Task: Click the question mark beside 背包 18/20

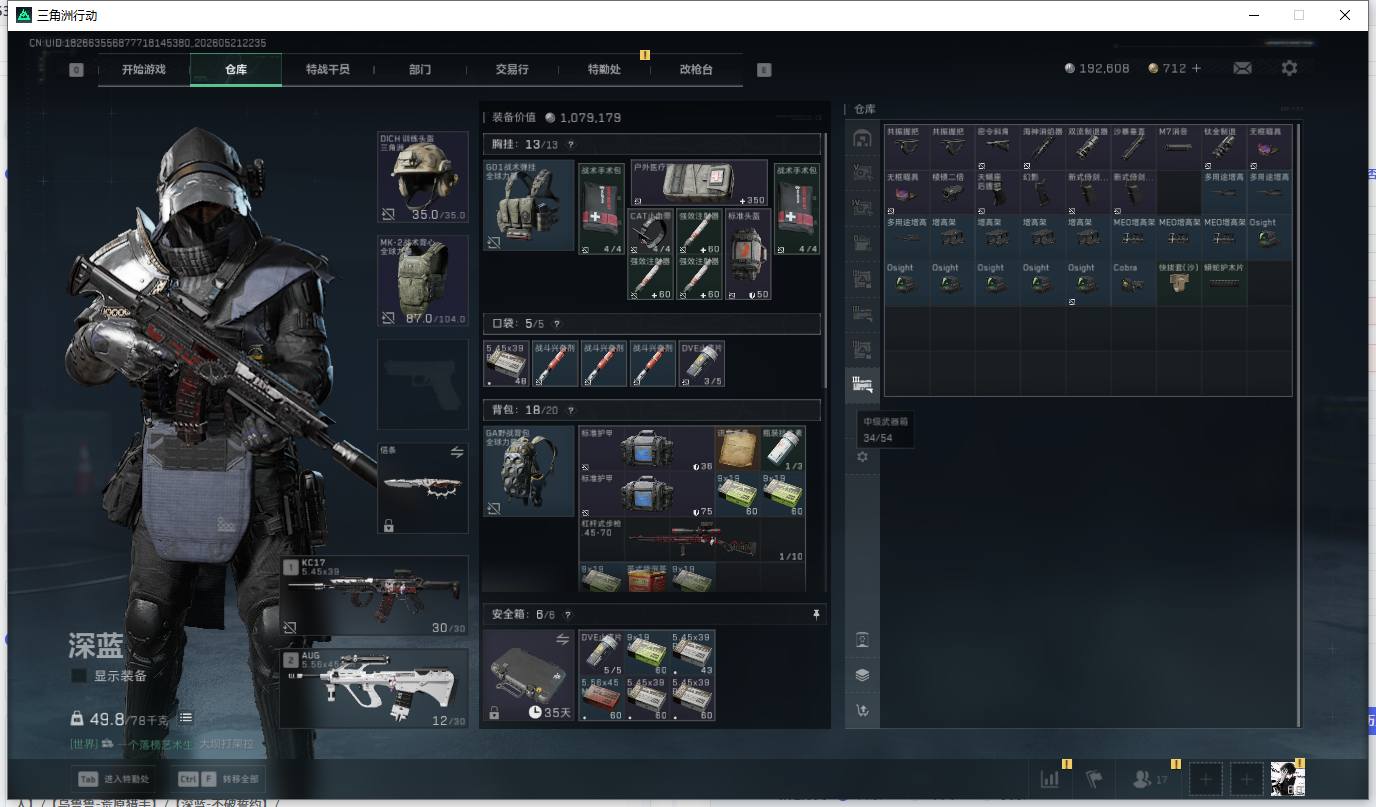Action: coord(571,410)
